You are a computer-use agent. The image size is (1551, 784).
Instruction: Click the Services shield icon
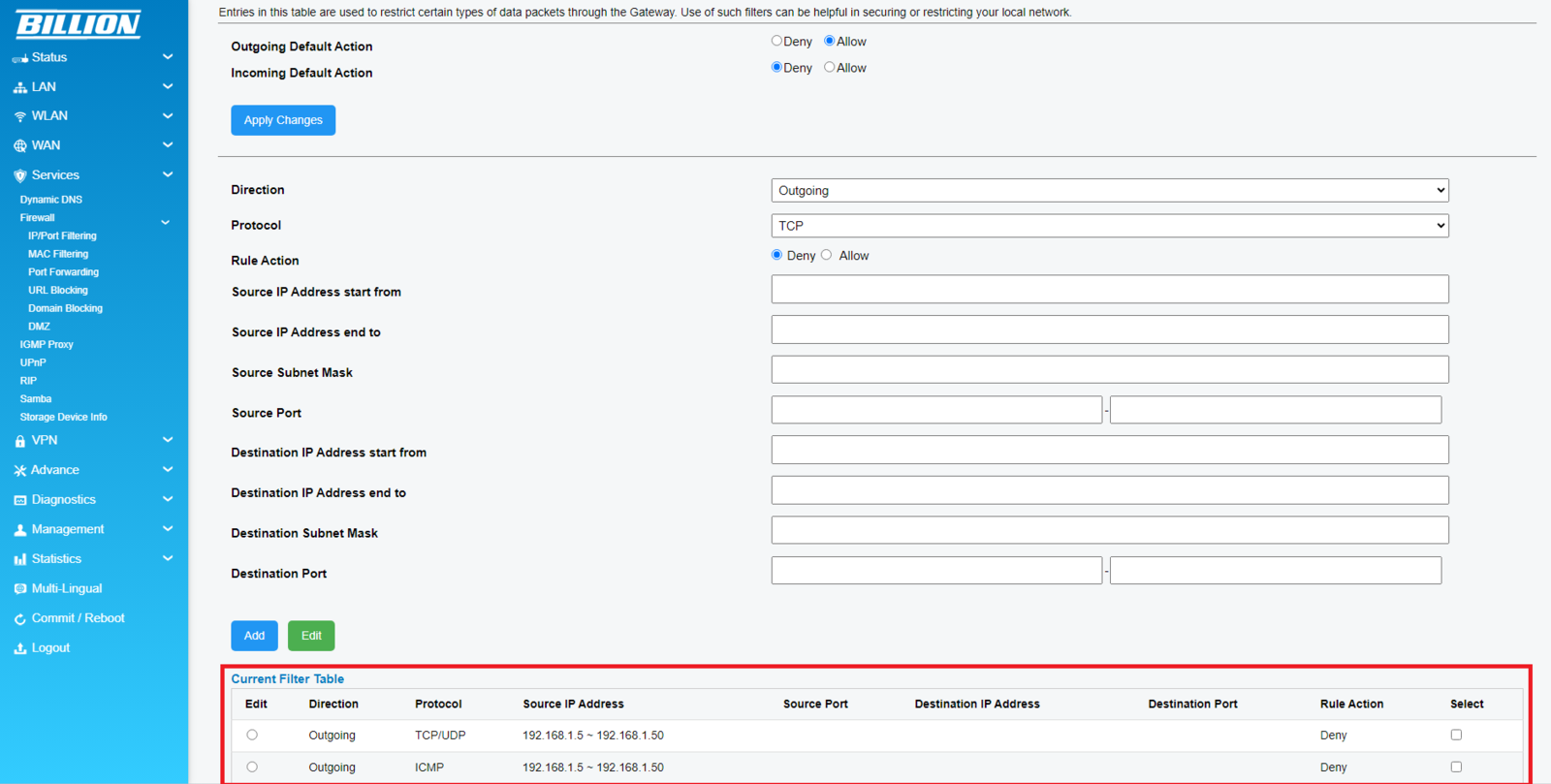click(19, 175)
